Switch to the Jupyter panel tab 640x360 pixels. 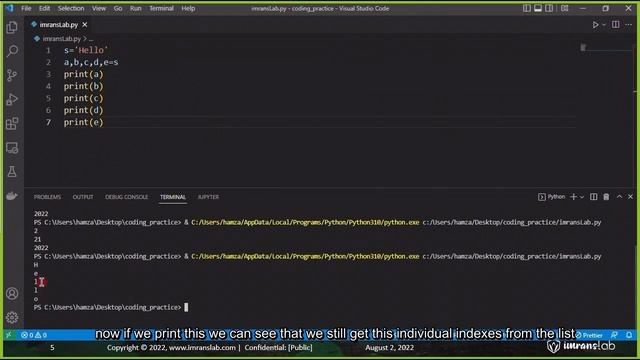tap(208, 197)
